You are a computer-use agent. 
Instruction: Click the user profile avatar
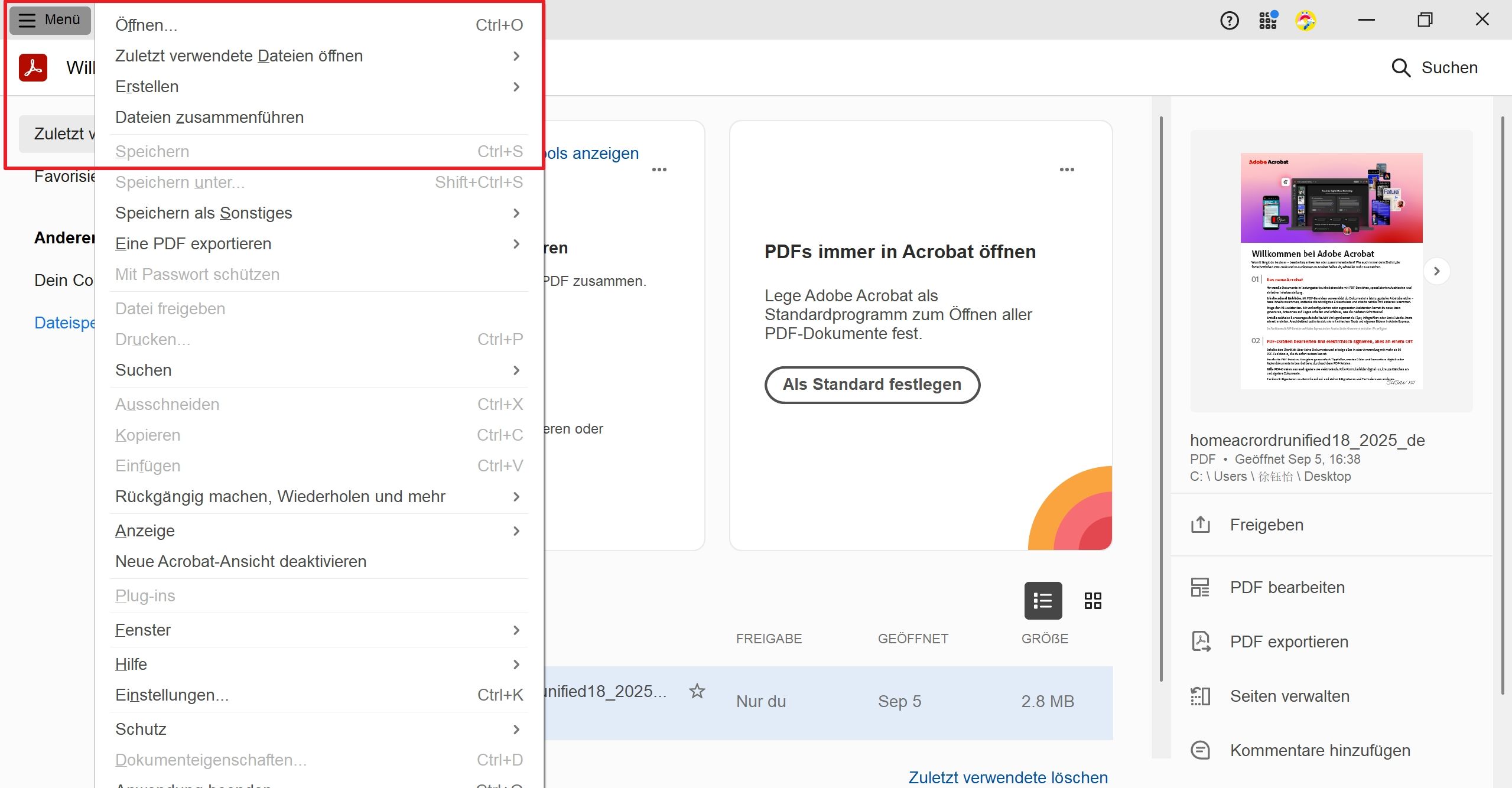tap(1306, 21)
